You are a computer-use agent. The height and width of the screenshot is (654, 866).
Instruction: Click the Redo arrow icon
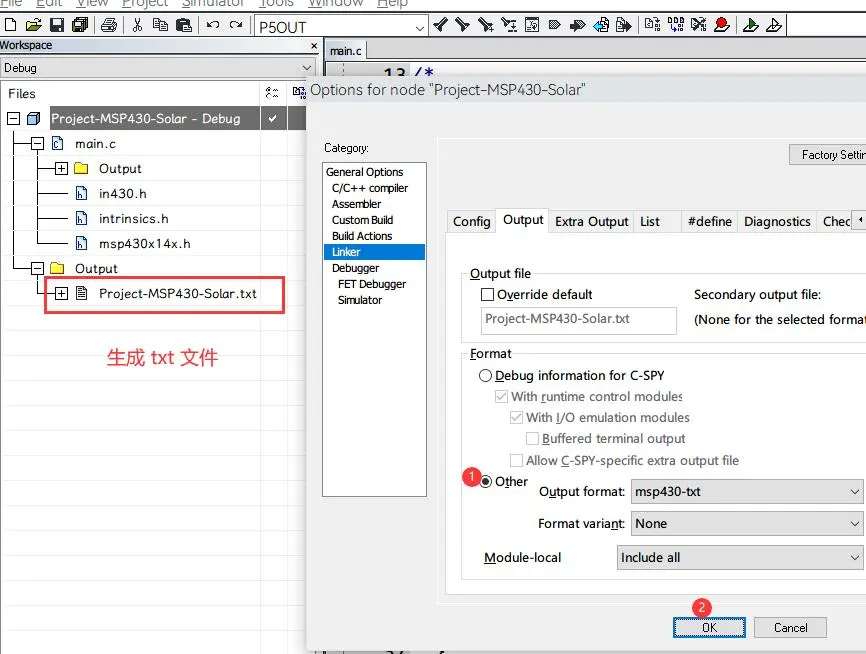(236, 25)
